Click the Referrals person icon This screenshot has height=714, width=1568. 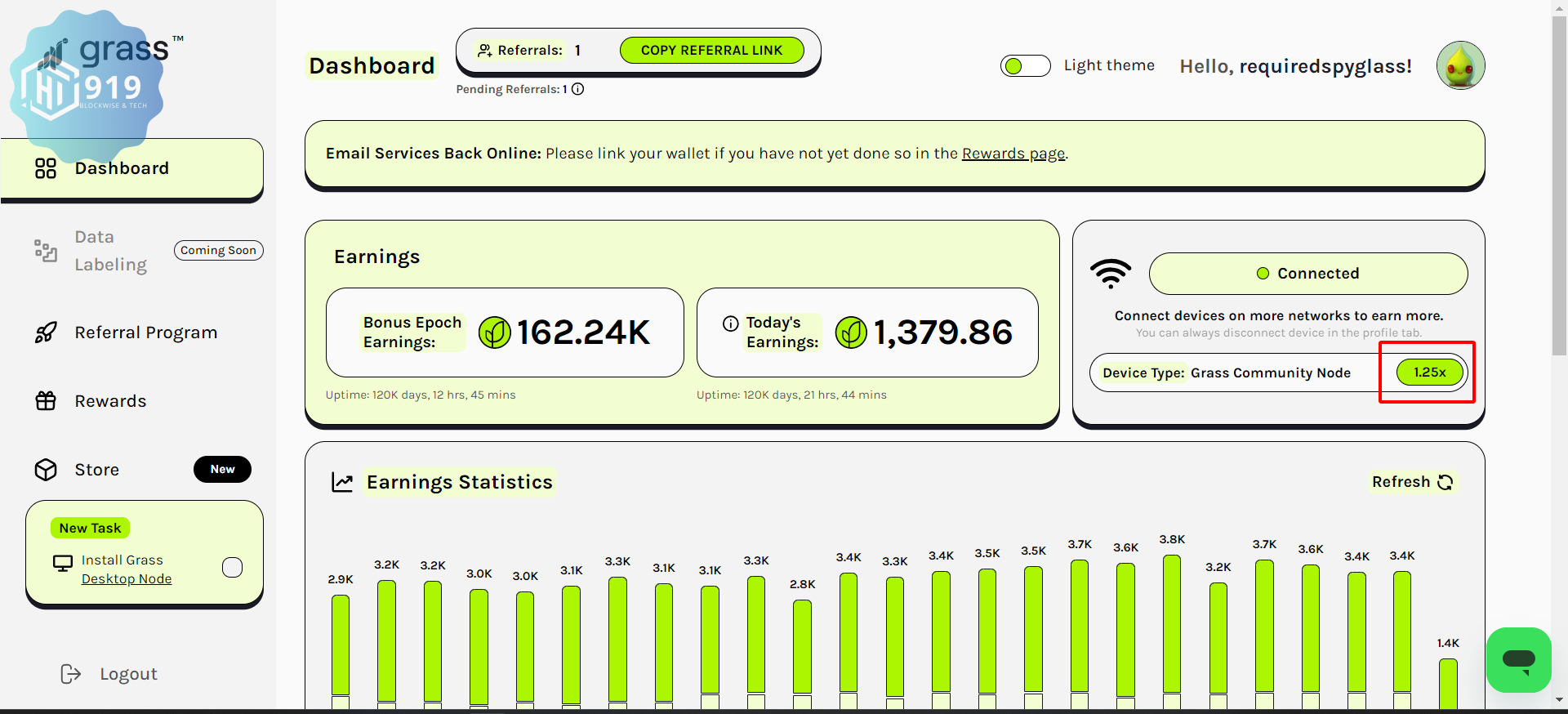point(484,51)
